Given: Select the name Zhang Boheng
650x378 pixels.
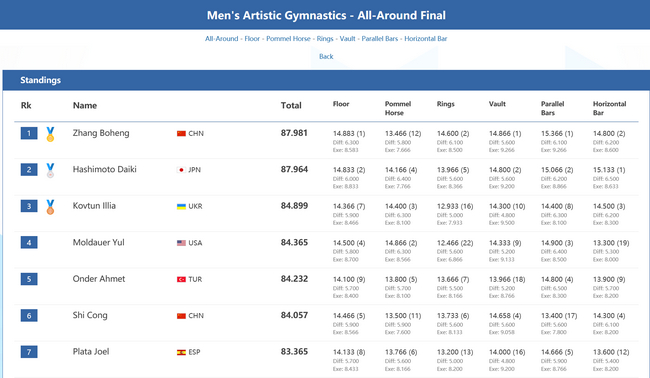Looking at the screenshot, I should click(x=101, y=133).
